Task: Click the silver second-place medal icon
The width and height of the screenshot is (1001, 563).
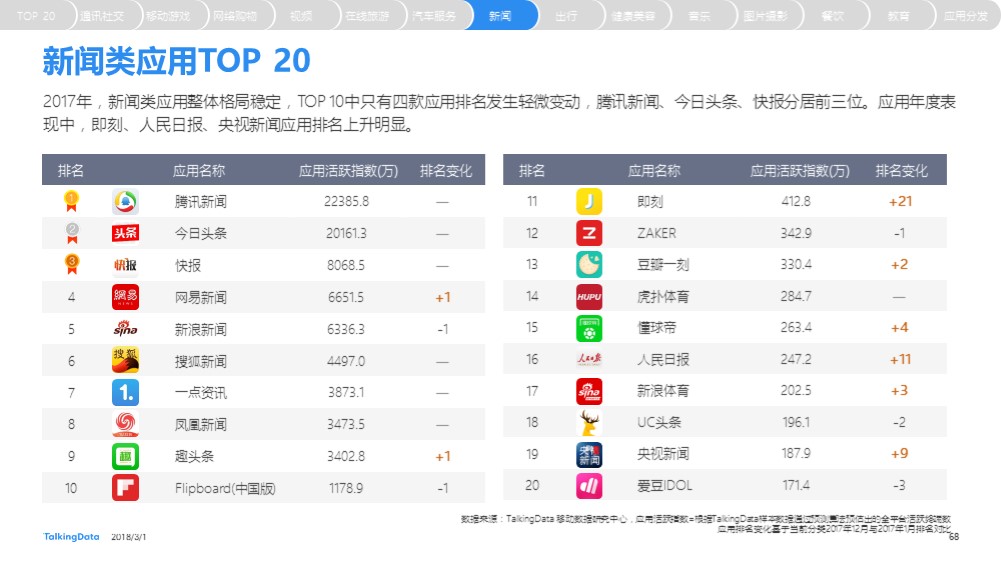Action: pos(72,233)
